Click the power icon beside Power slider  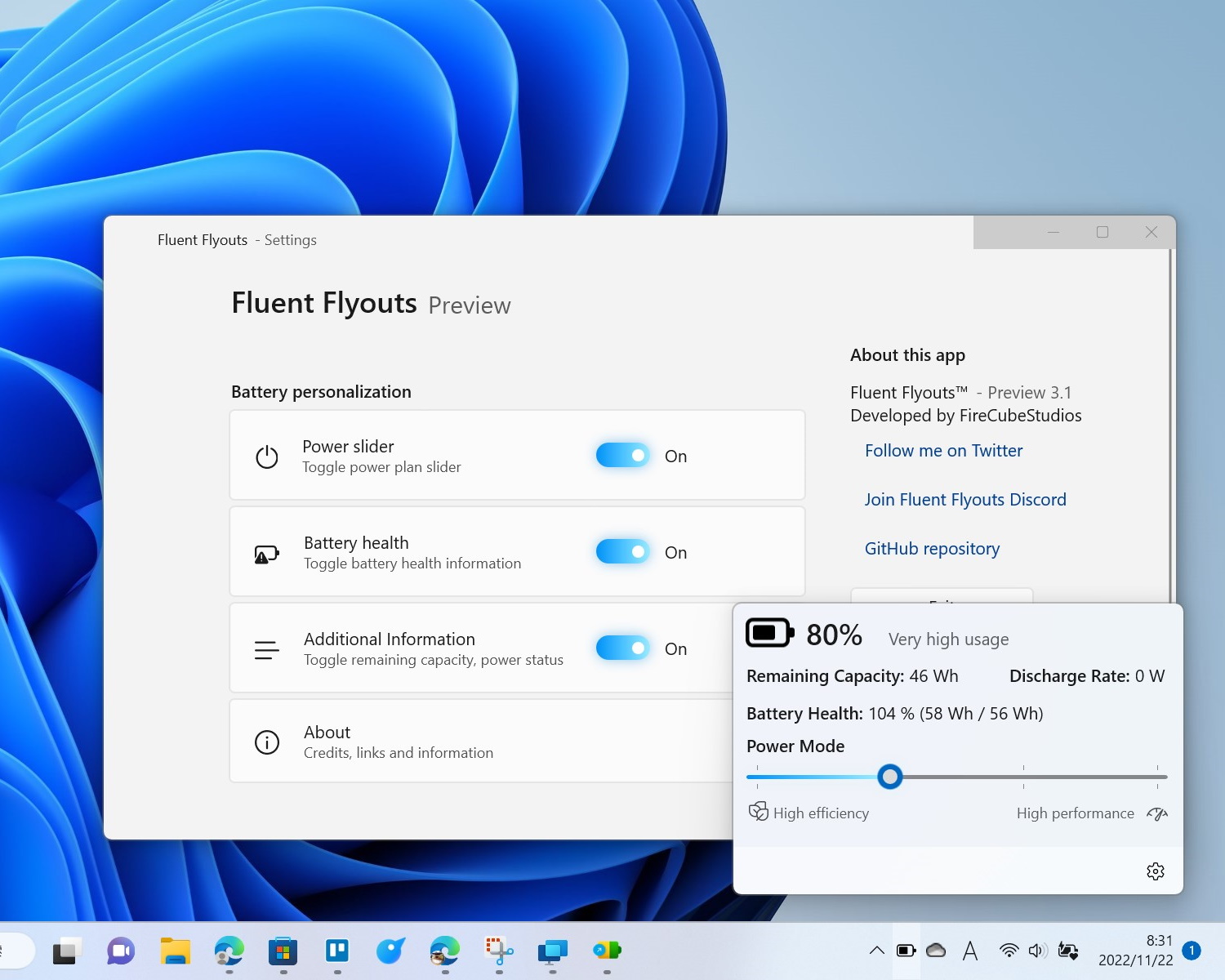click(267, 457)
